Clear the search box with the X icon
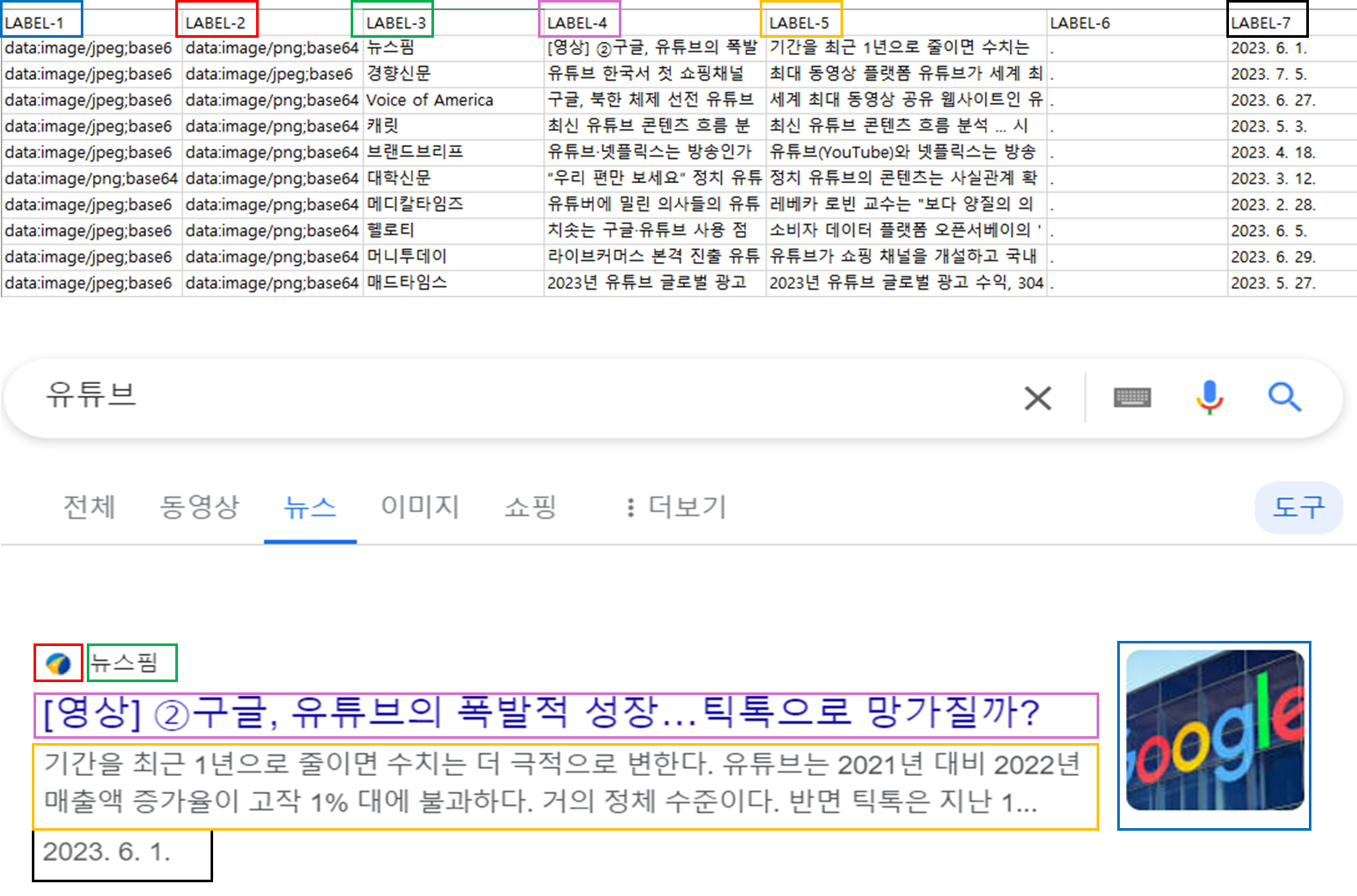The image size is (1357, 896). pyautogui.click(x=1038, y=398)
